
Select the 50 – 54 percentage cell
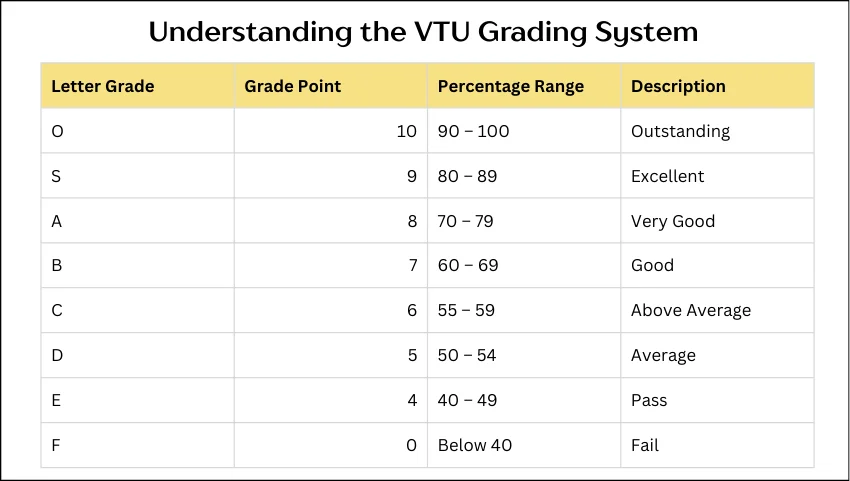click(466, 355)
